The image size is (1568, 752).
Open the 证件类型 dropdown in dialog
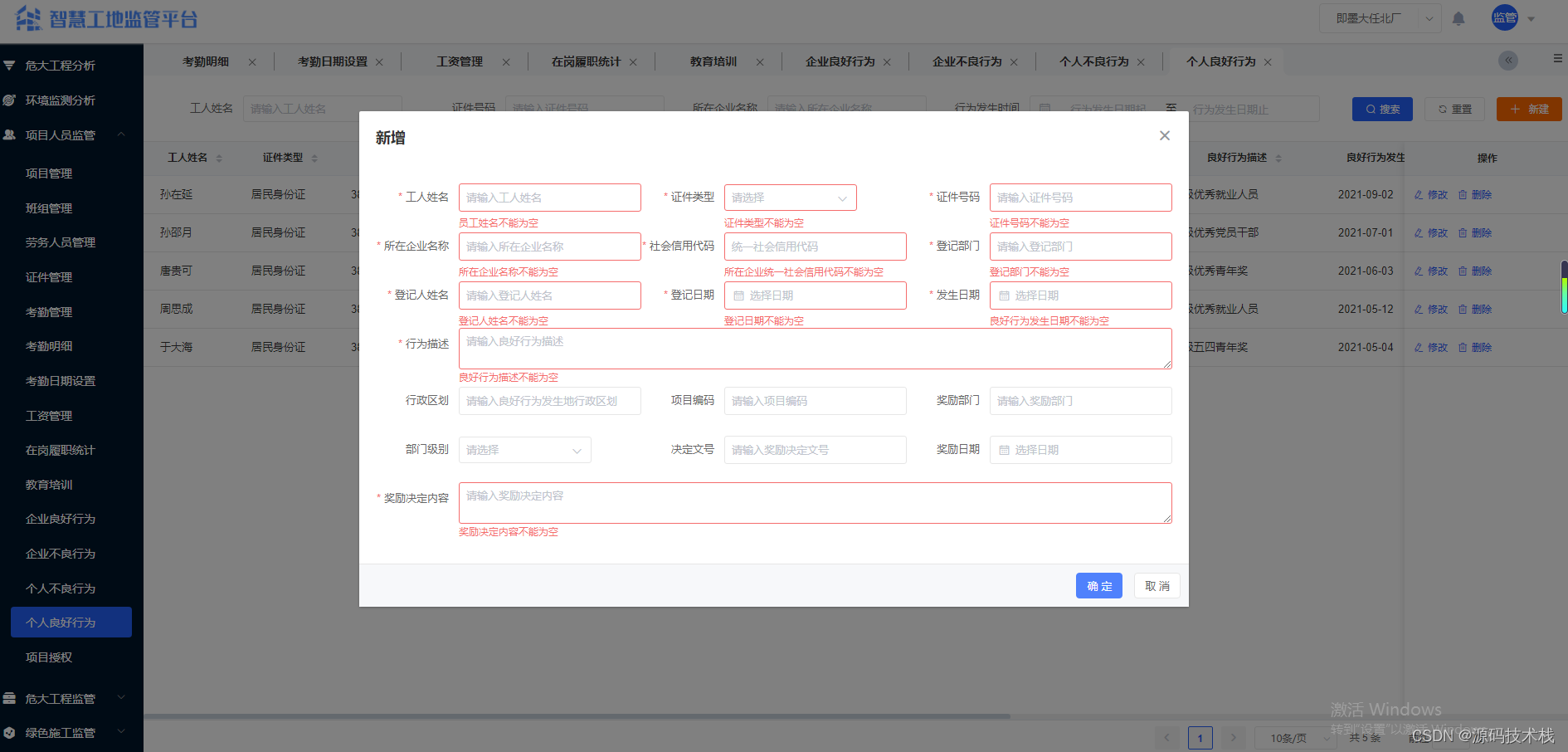click(789, 198)
